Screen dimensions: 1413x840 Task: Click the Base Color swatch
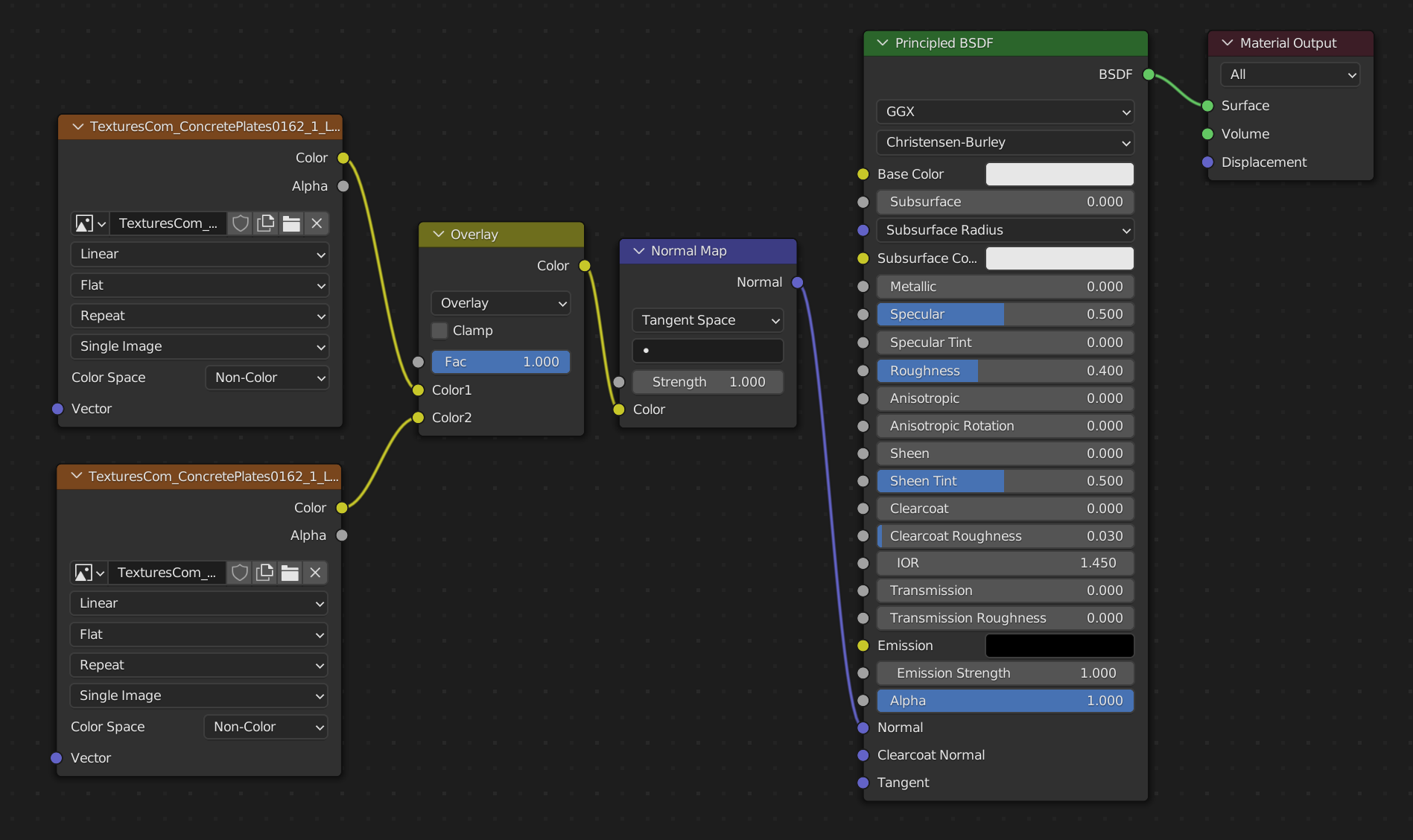coord(1059,174)
